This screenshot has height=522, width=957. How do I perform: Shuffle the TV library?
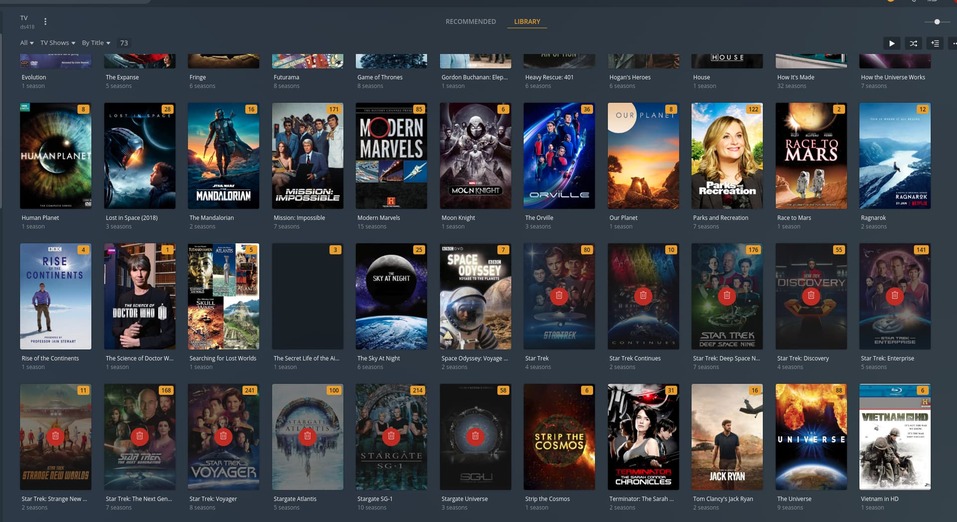tap(914, 43)
